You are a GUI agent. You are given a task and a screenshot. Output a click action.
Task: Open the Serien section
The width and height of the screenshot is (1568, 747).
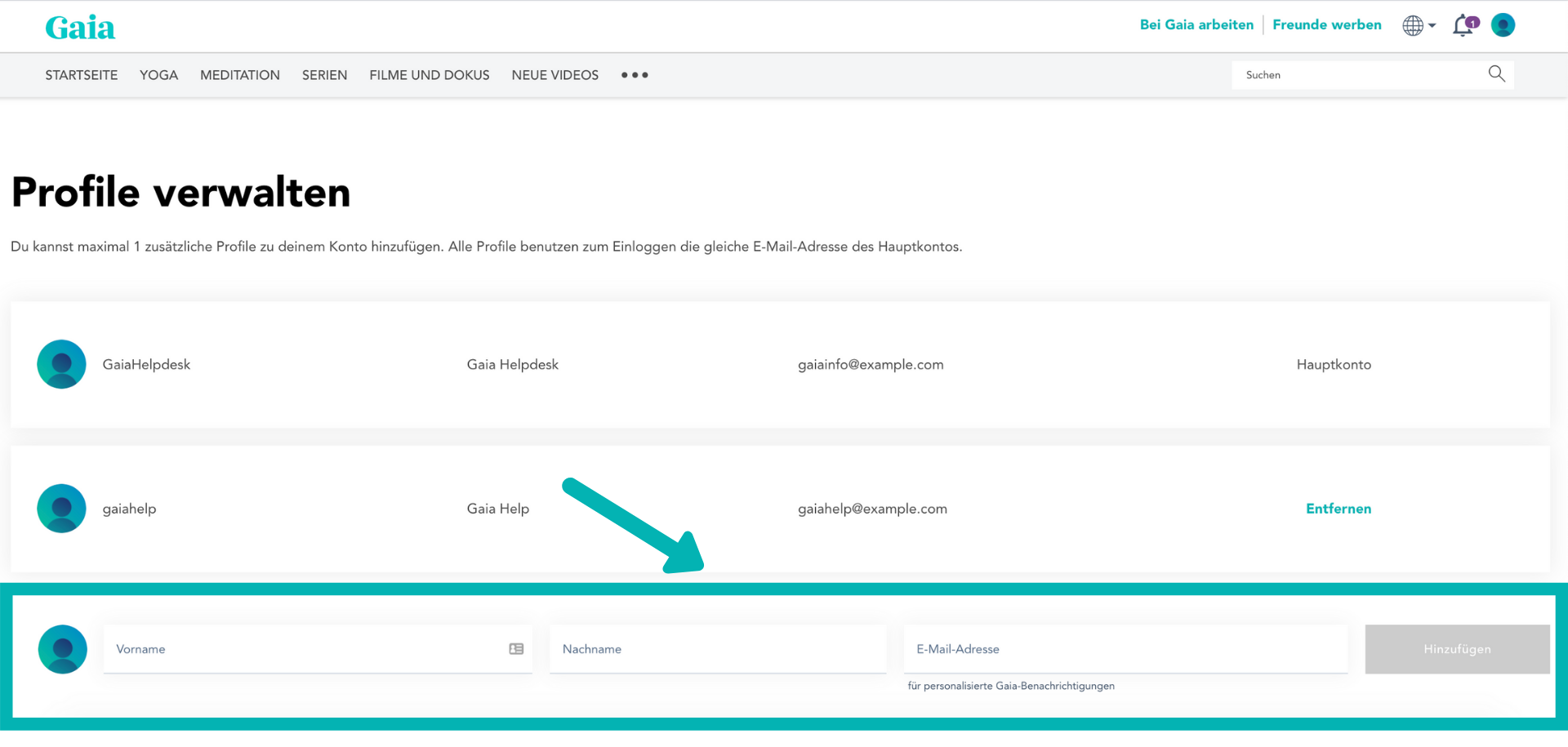coord(324,75)
